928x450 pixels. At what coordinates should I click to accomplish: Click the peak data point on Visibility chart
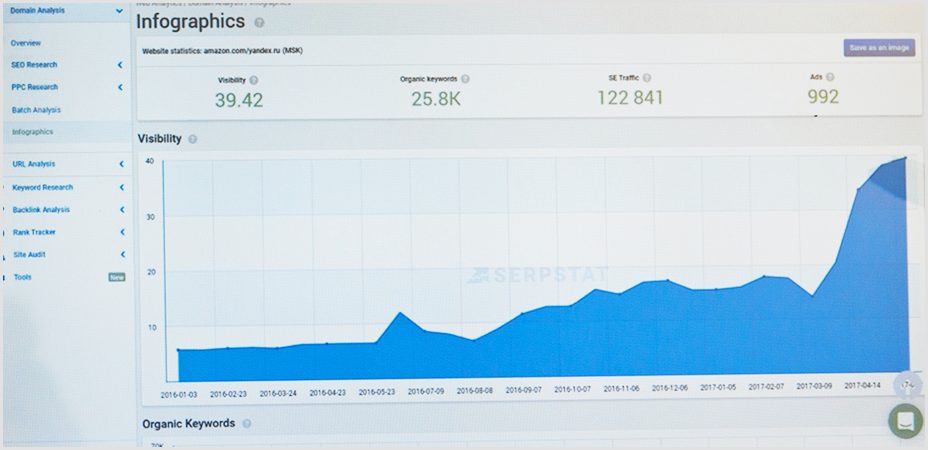click(x=906, y=157)
